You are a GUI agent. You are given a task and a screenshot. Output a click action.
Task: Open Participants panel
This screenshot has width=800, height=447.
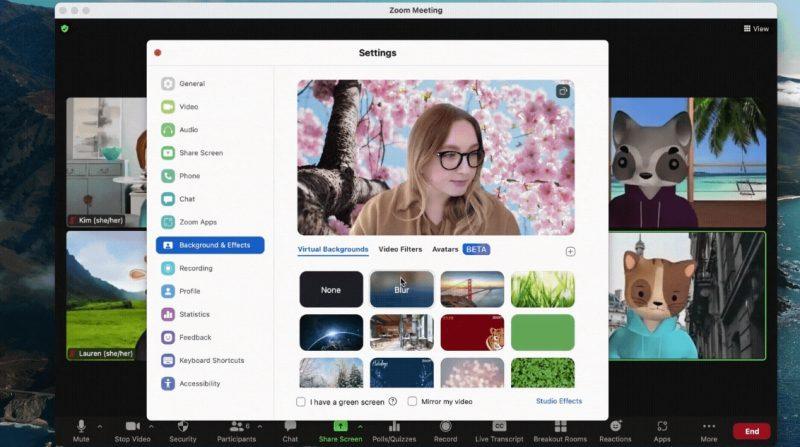(236, 431)
